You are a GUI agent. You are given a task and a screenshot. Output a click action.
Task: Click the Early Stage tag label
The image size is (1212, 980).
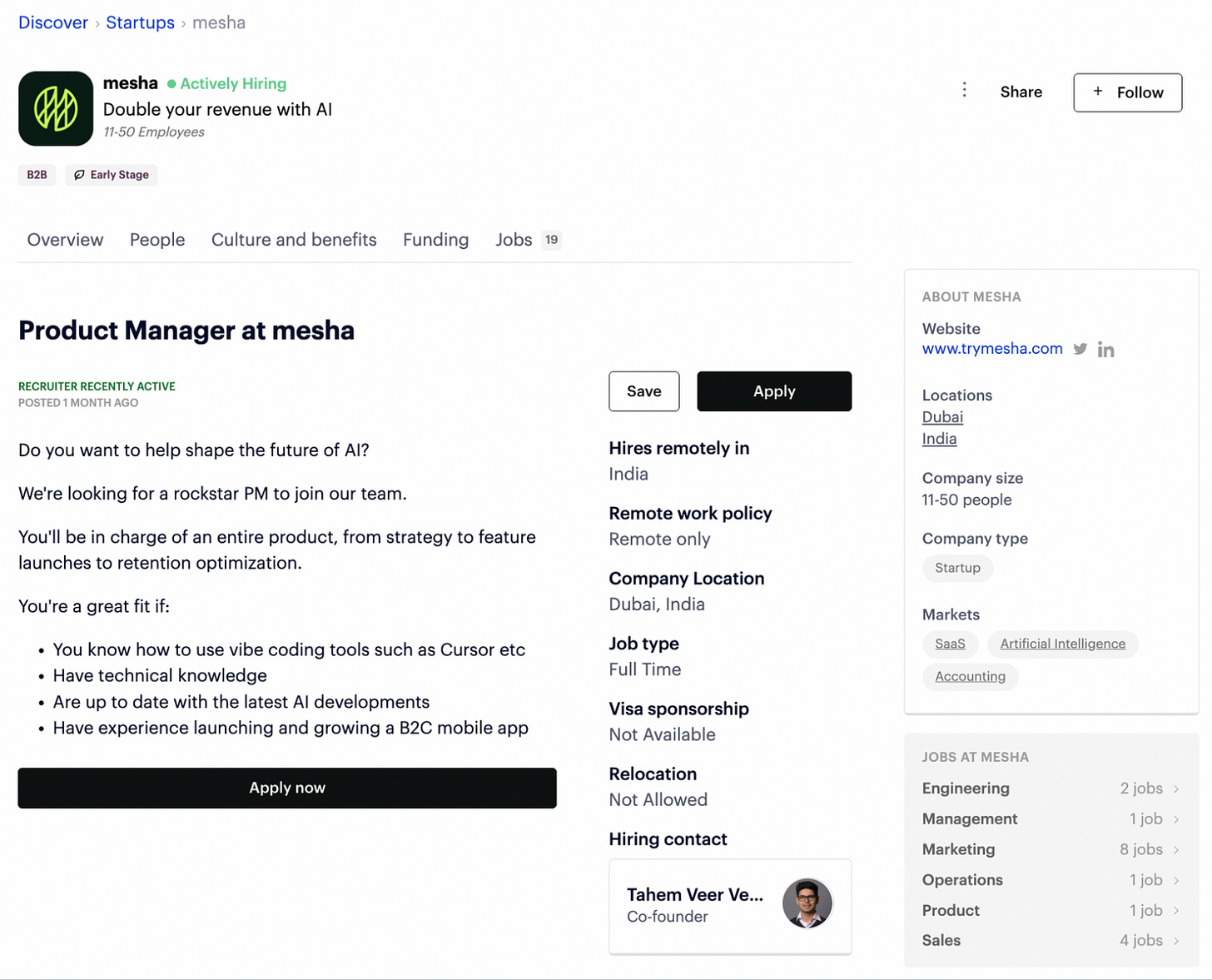coord(120,175)
